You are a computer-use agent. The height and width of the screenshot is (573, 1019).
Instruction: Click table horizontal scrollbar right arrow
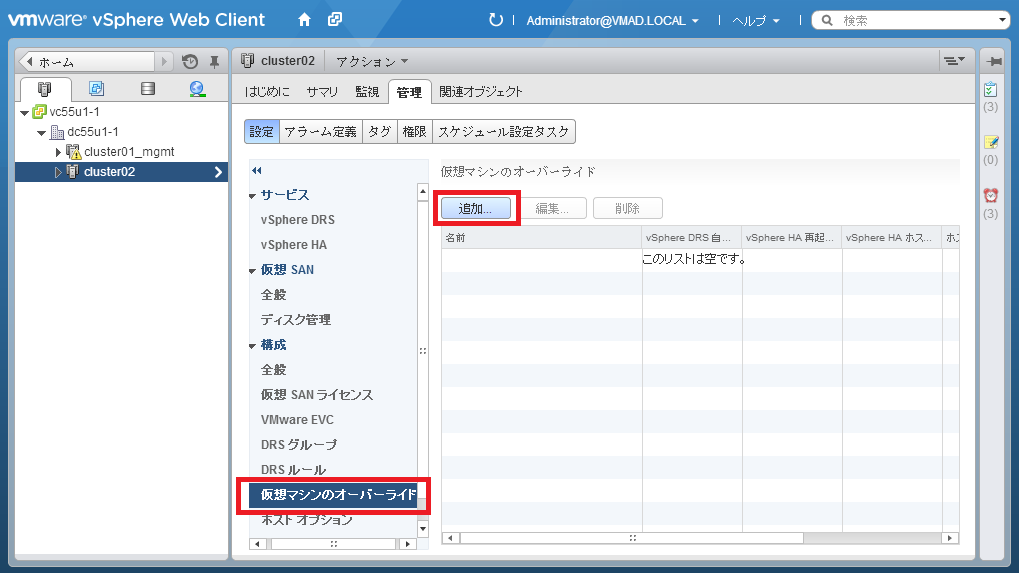(x=950, y=538)
